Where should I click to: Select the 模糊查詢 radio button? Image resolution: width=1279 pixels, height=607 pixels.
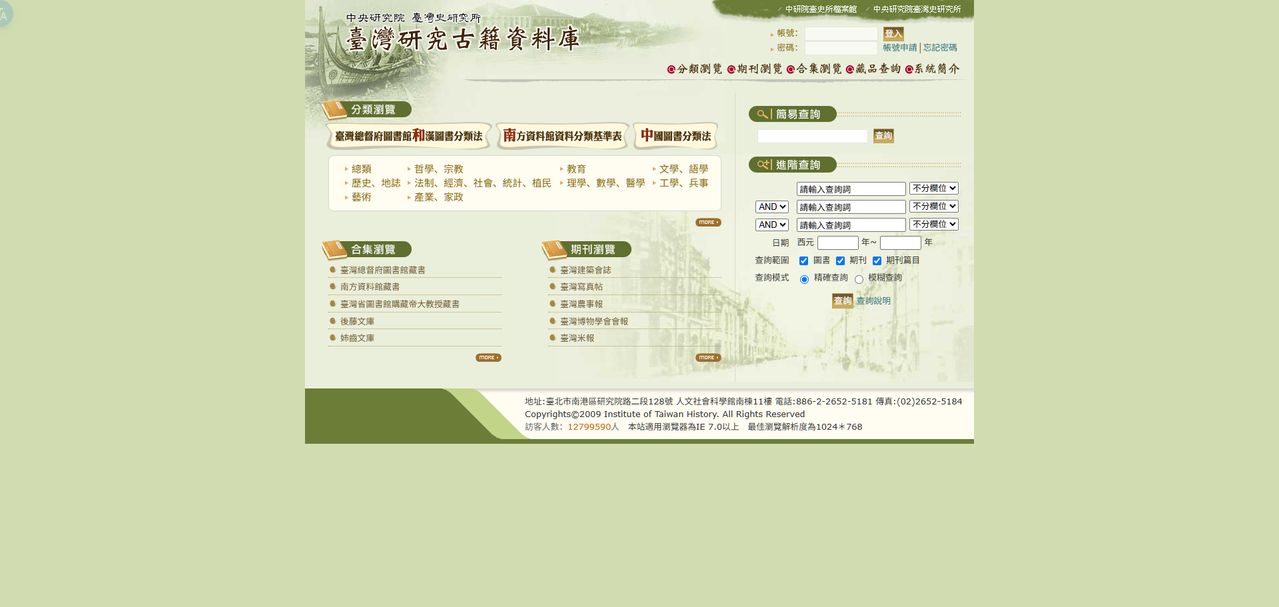pos(859,279)
